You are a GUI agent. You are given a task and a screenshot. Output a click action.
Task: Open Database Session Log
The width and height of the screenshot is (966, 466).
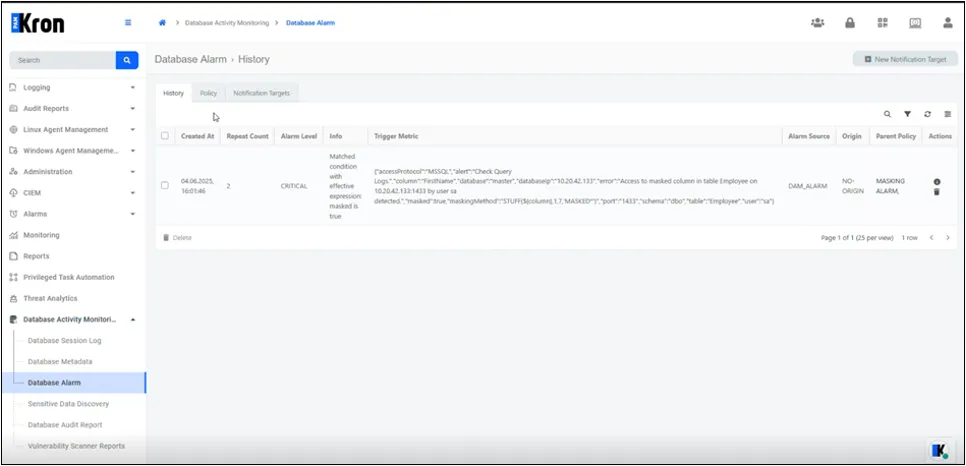64,340
